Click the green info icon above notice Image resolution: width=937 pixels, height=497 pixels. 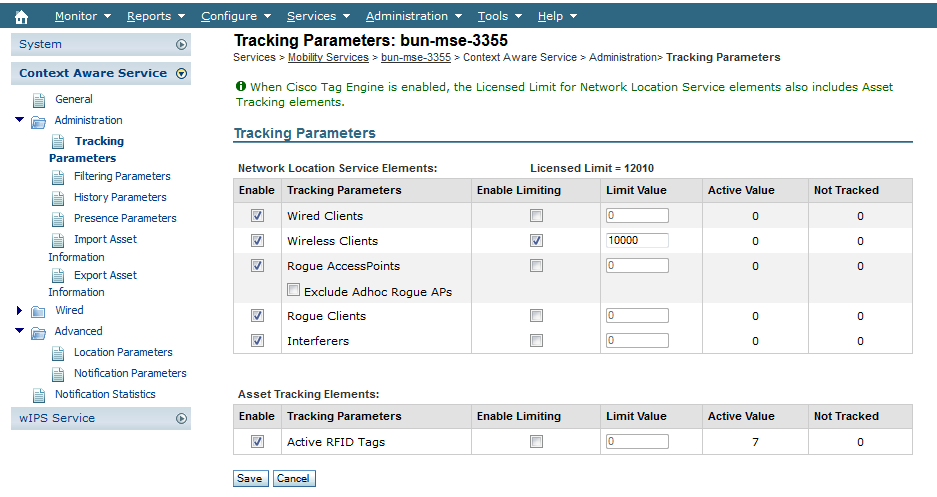click(240, 87)
